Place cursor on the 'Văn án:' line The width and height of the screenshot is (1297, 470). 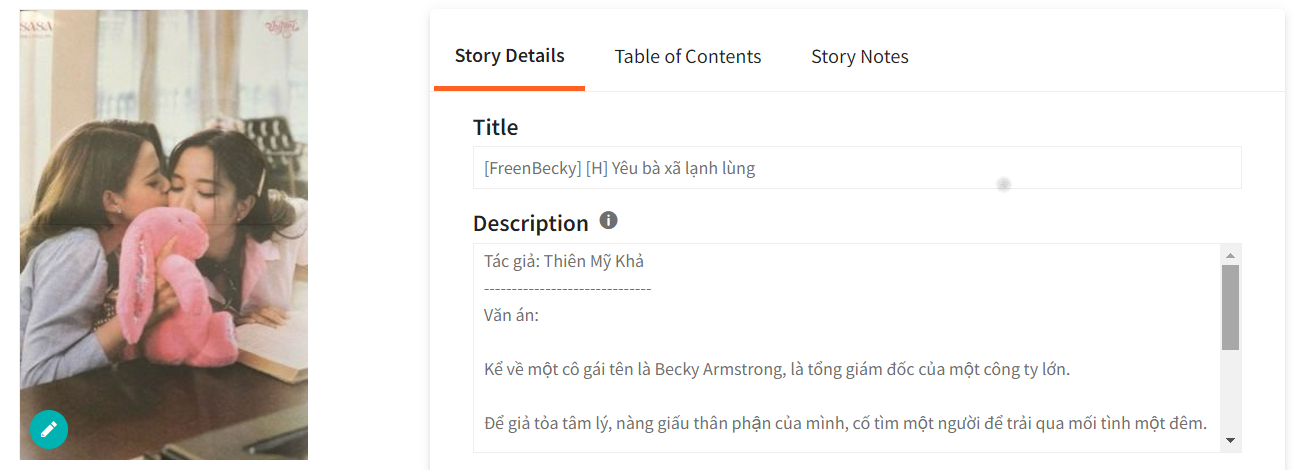click(x=511, y=315)
